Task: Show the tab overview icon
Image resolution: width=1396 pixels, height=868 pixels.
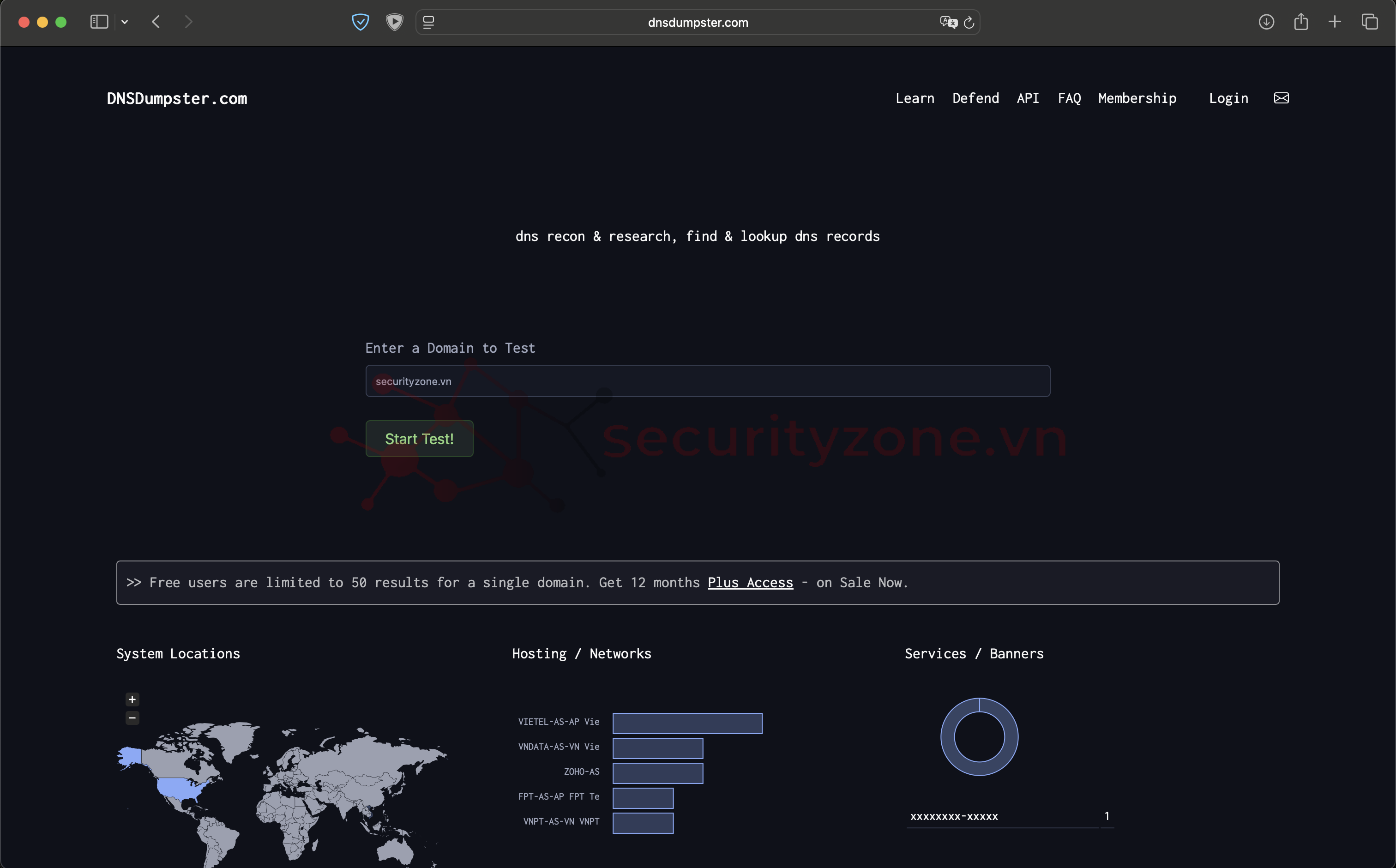Action: pyautogui.click(x=1370, y=22)
